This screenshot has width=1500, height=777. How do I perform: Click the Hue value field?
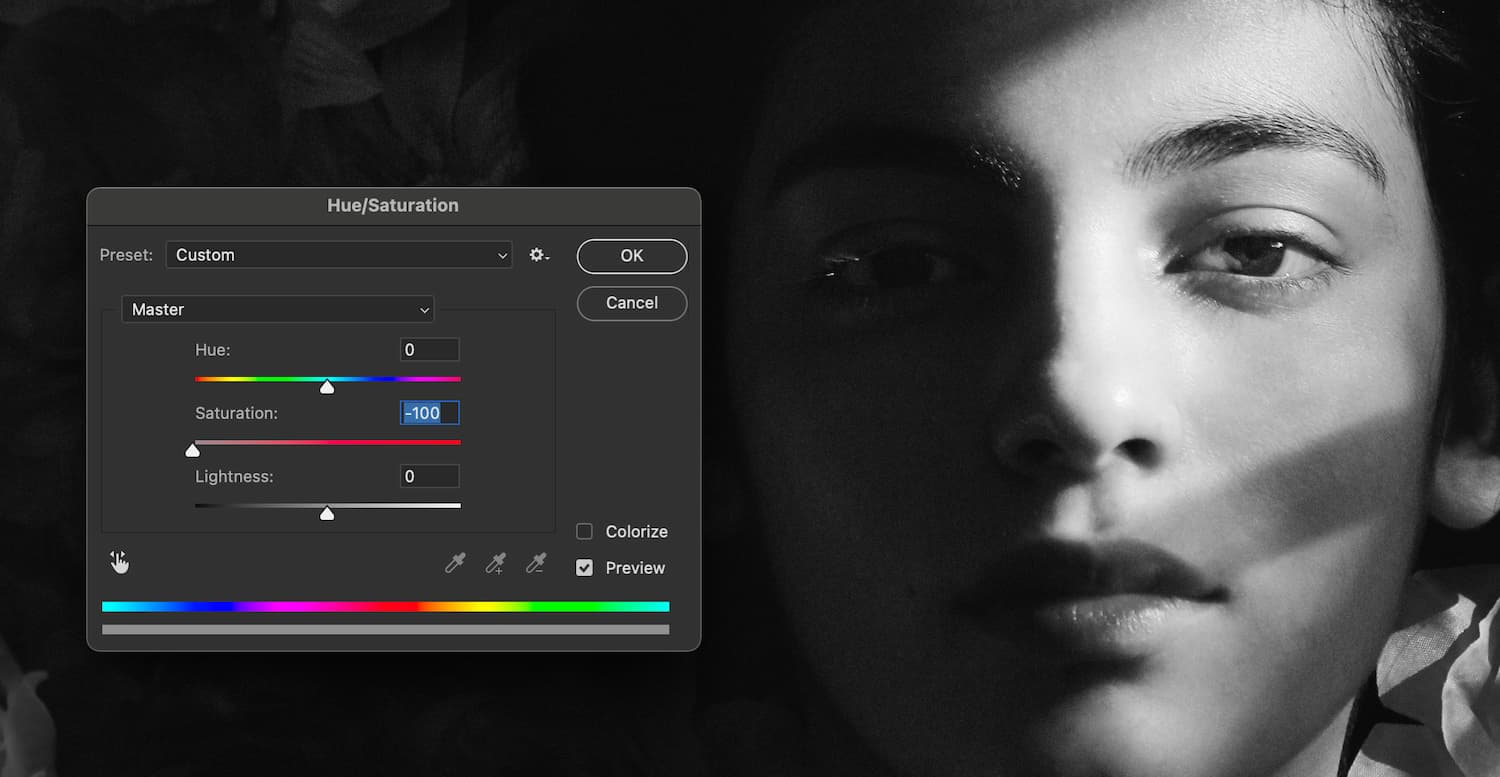coord(430,350)
